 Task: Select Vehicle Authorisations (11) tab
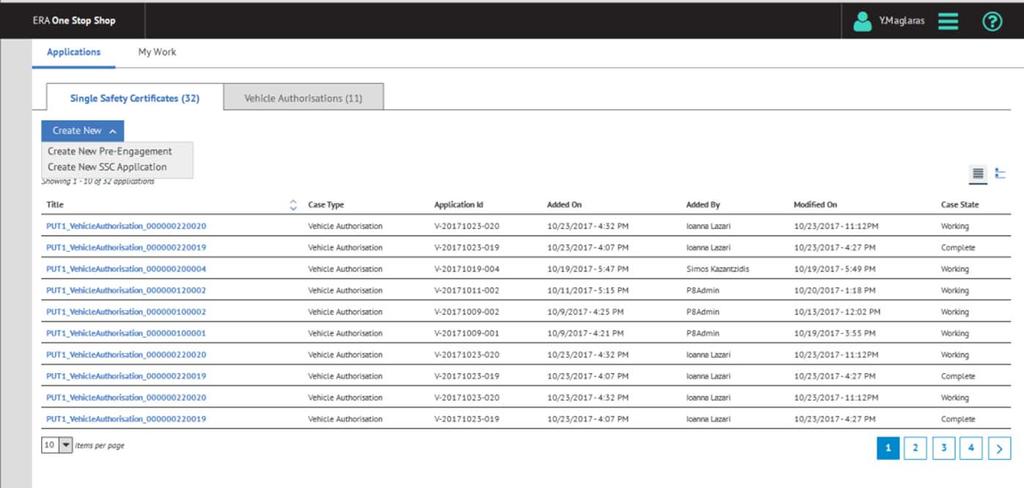click(303, 98)
